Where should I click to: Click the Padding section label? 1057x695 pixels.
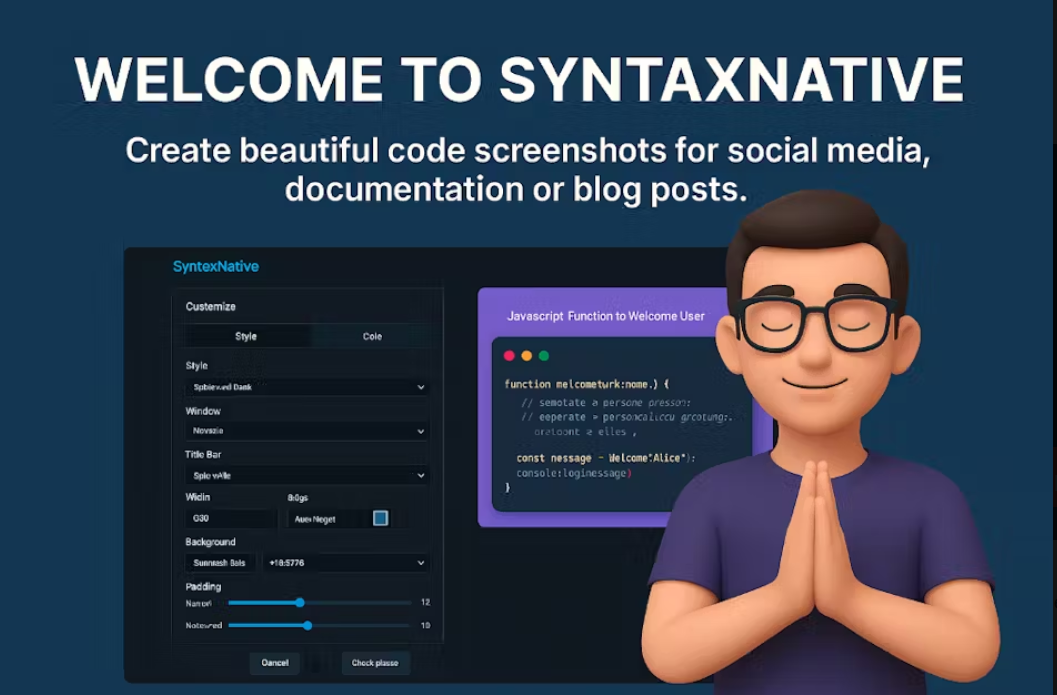click(x=203, y=586)
